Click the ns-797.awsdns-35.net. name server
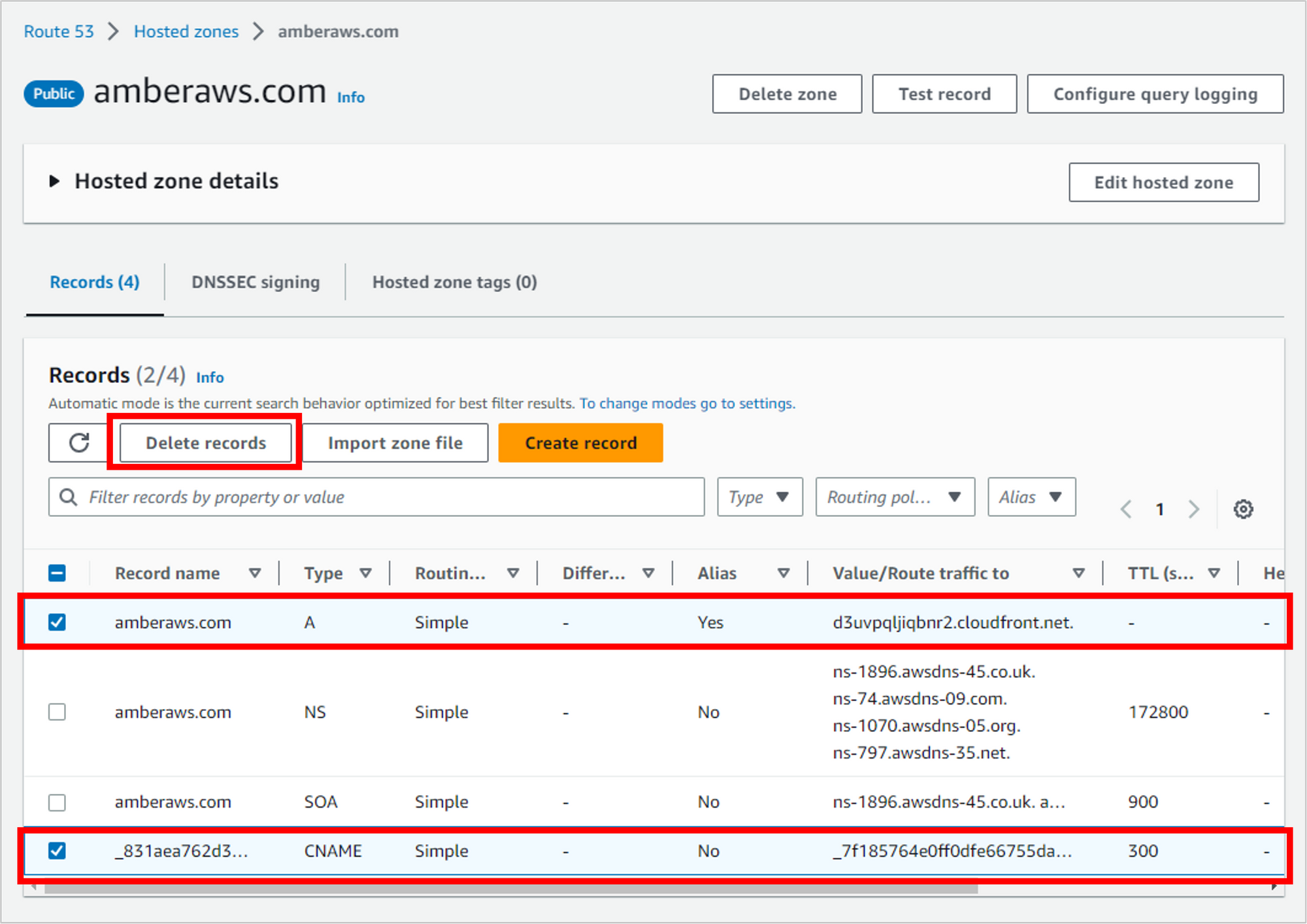Screen dimensions: 1307x924 click(921, 753)
